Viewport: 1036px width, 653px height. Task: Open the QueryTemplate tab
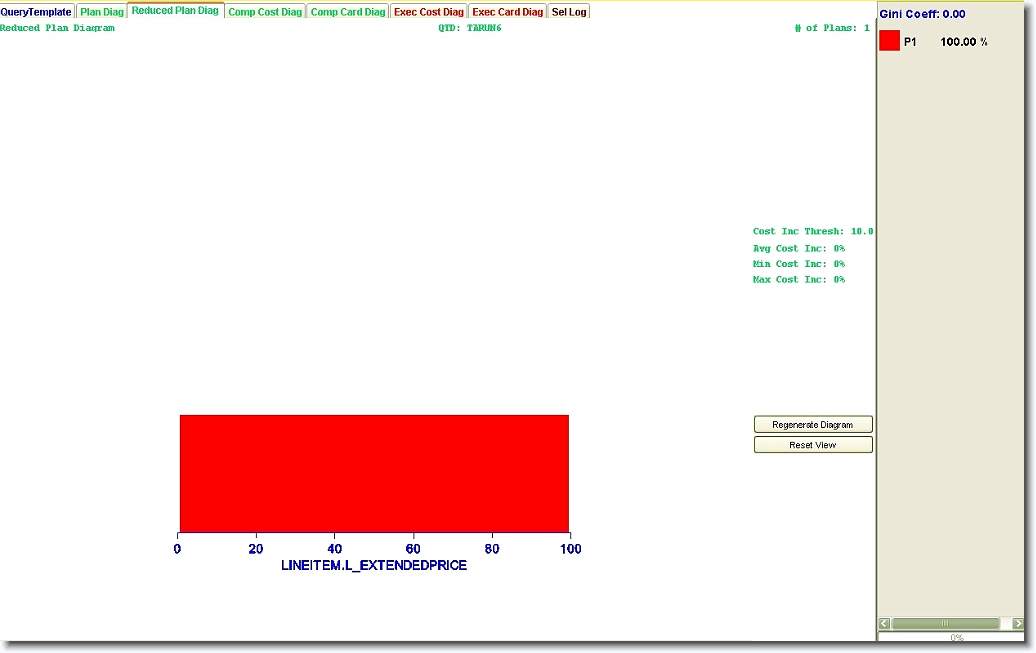[x=37, y=12]
